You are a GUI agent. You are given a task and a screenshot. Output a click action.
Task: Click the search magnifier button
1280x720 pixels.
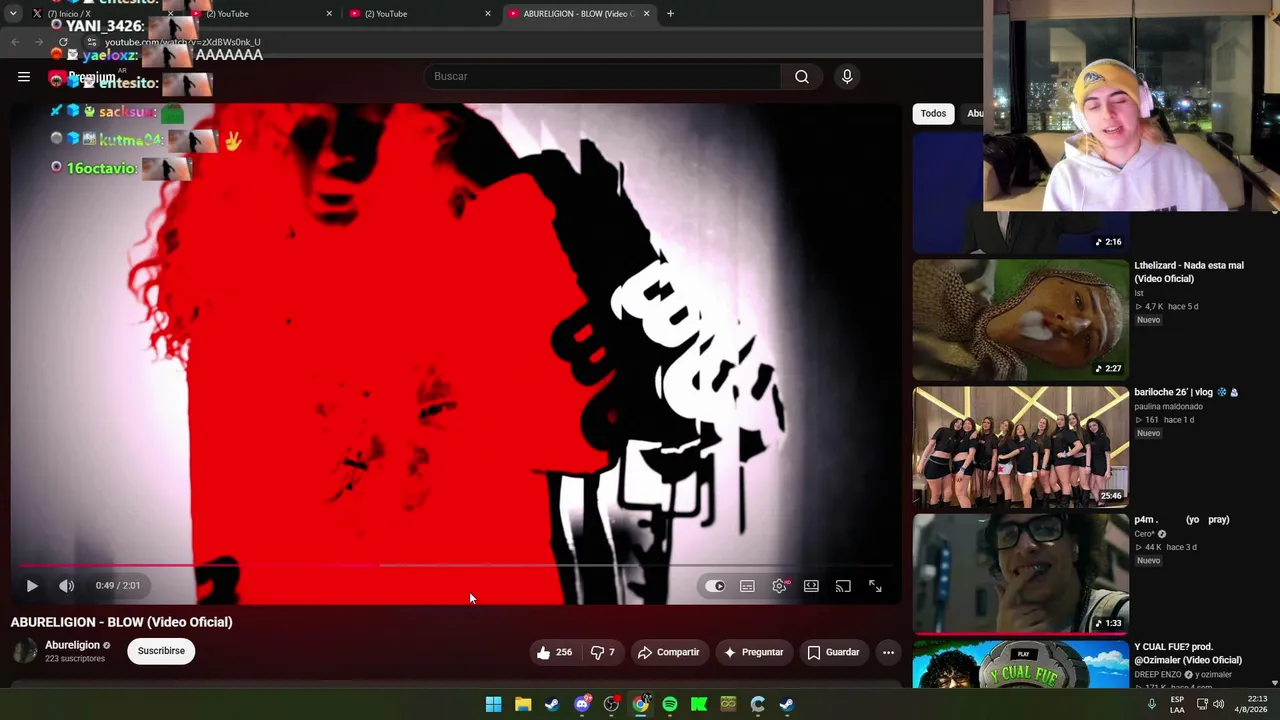click(802, 76)
